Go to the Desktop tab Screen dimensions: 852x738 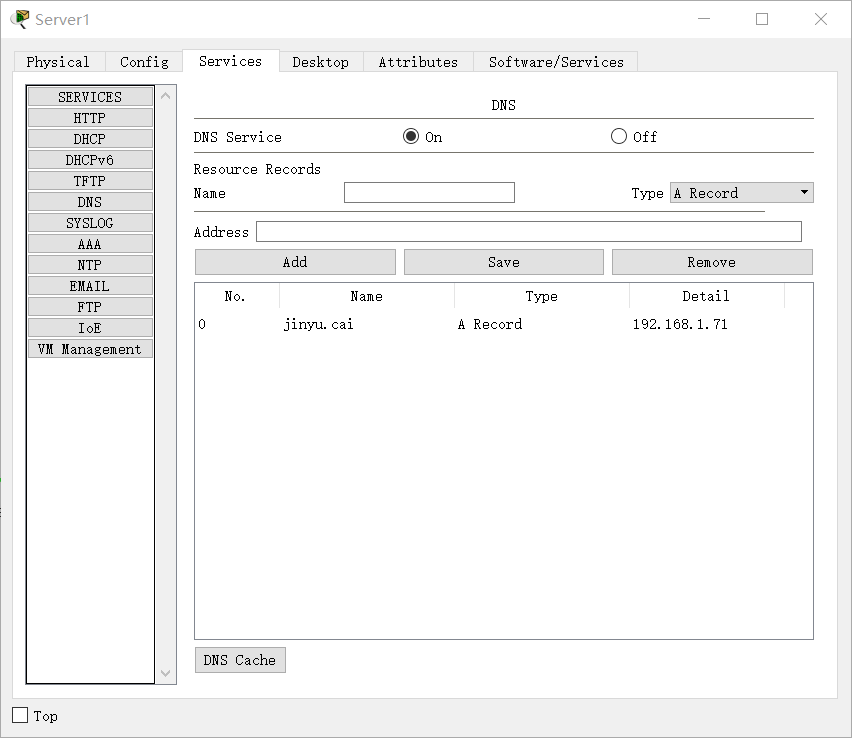pyautogui.click(x=320, y=62)
